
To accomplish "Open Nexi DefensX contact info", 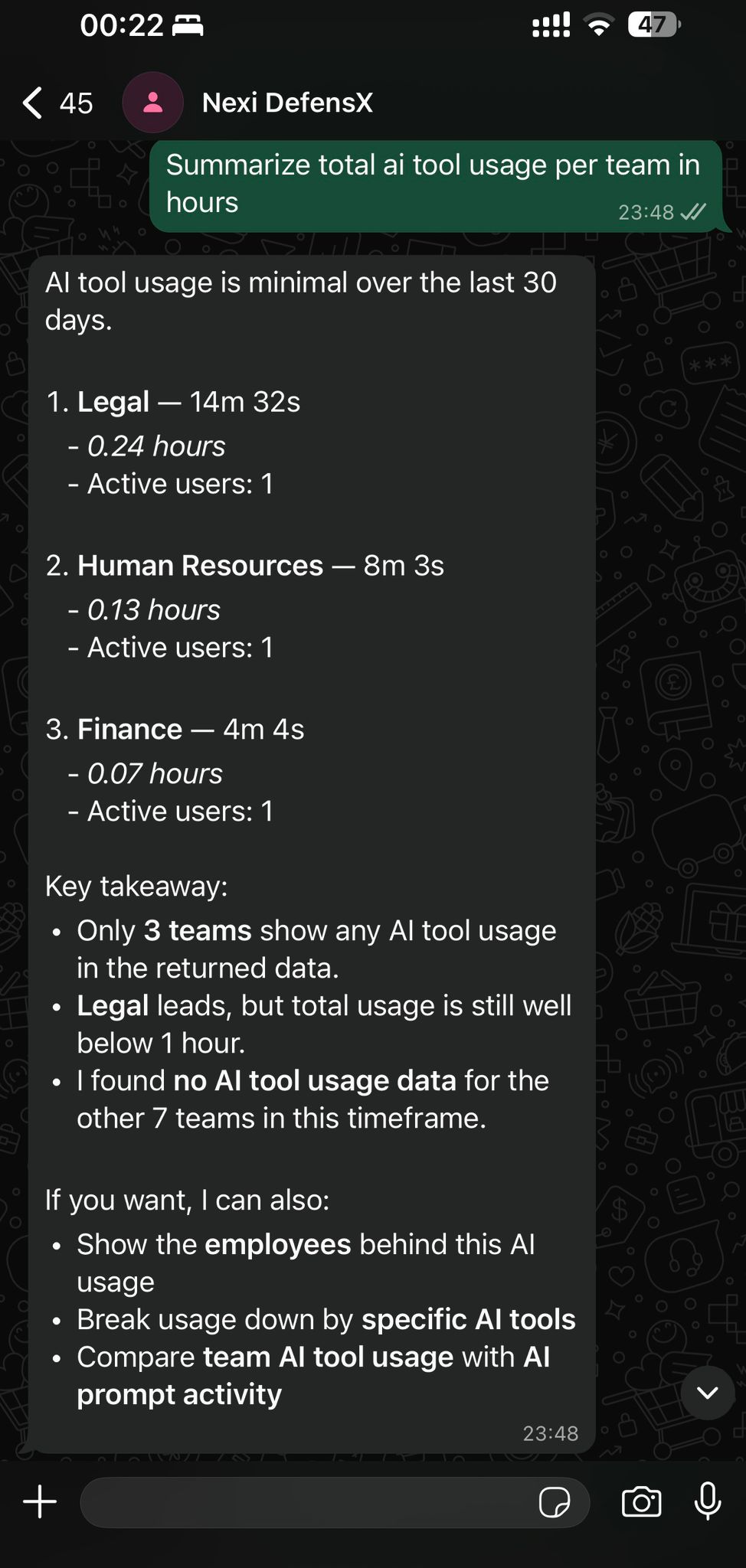I will [287, 103].
